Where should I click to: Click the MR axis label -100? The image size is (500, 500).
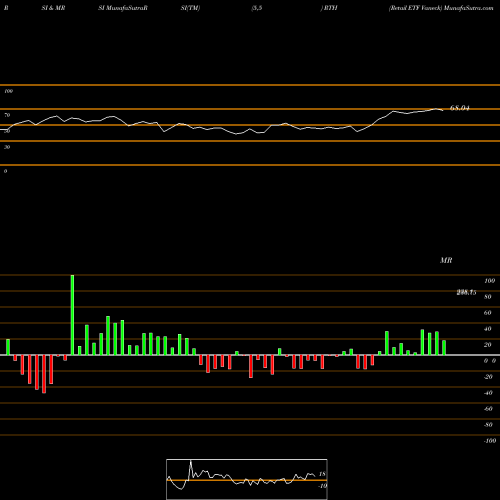pyautogui.click(x=490, y=441)
